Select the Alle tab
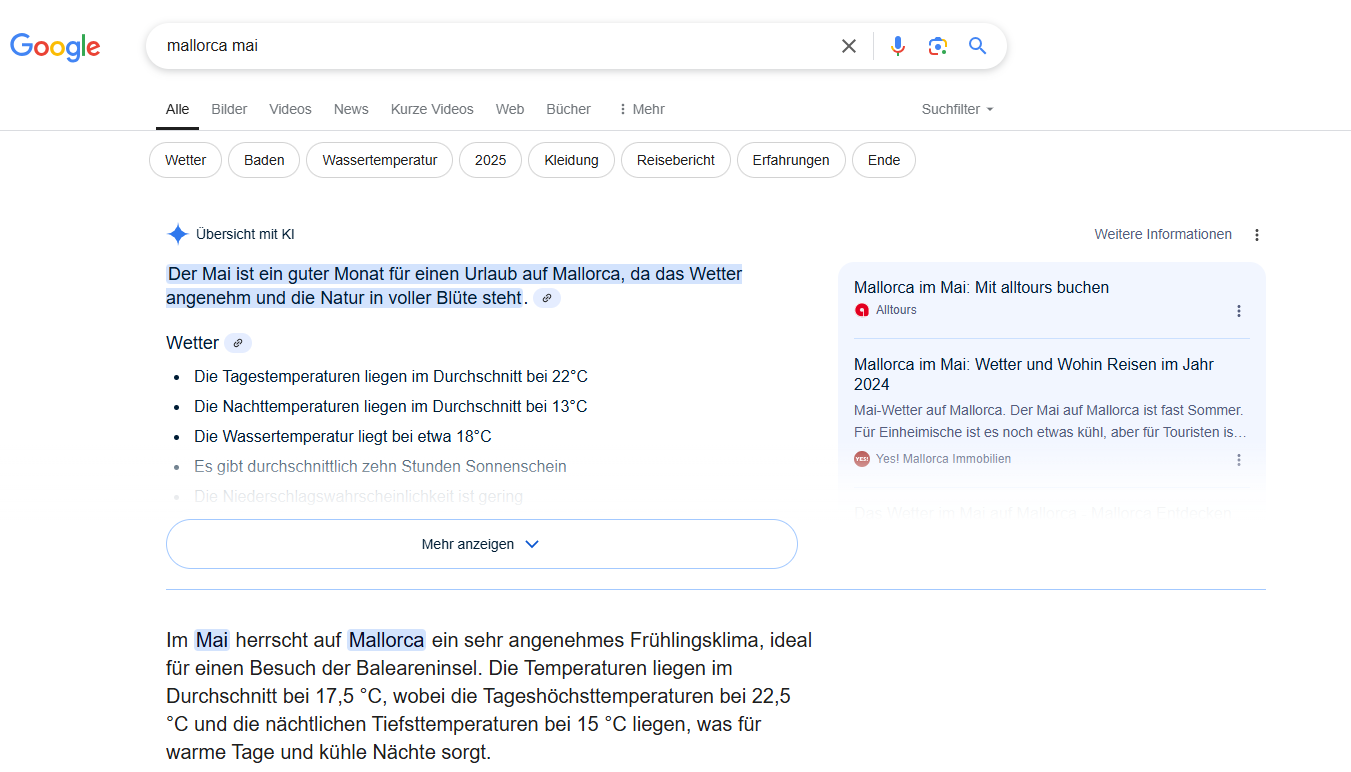This screenshot has height=772, width=1351. coord(177,109)
